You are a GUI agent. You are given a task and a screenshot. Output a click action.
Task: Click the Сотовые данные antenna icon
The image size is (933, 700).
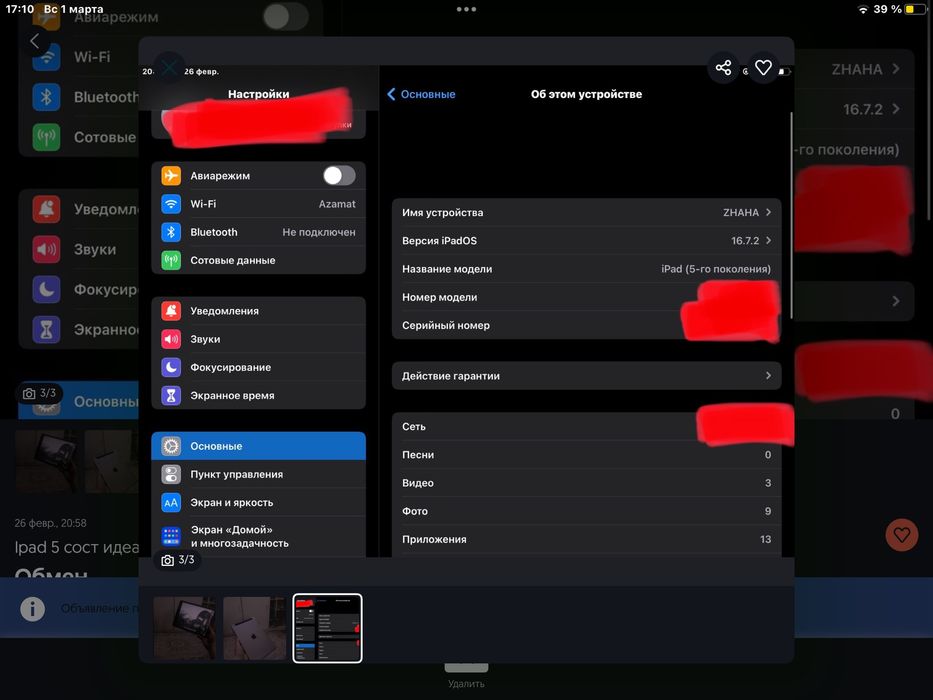(171, 260)
